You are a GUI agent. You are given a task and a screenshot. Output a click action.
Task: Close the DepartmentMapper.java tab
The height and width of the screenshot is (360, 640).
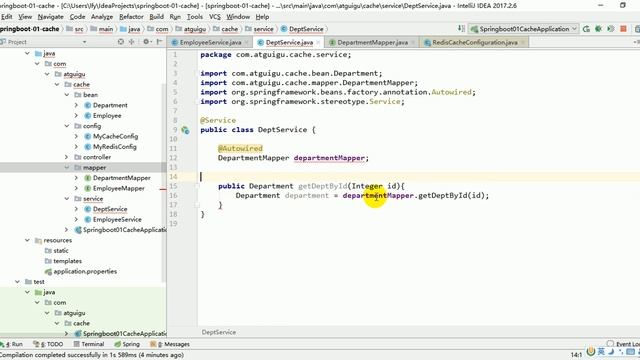413,42
